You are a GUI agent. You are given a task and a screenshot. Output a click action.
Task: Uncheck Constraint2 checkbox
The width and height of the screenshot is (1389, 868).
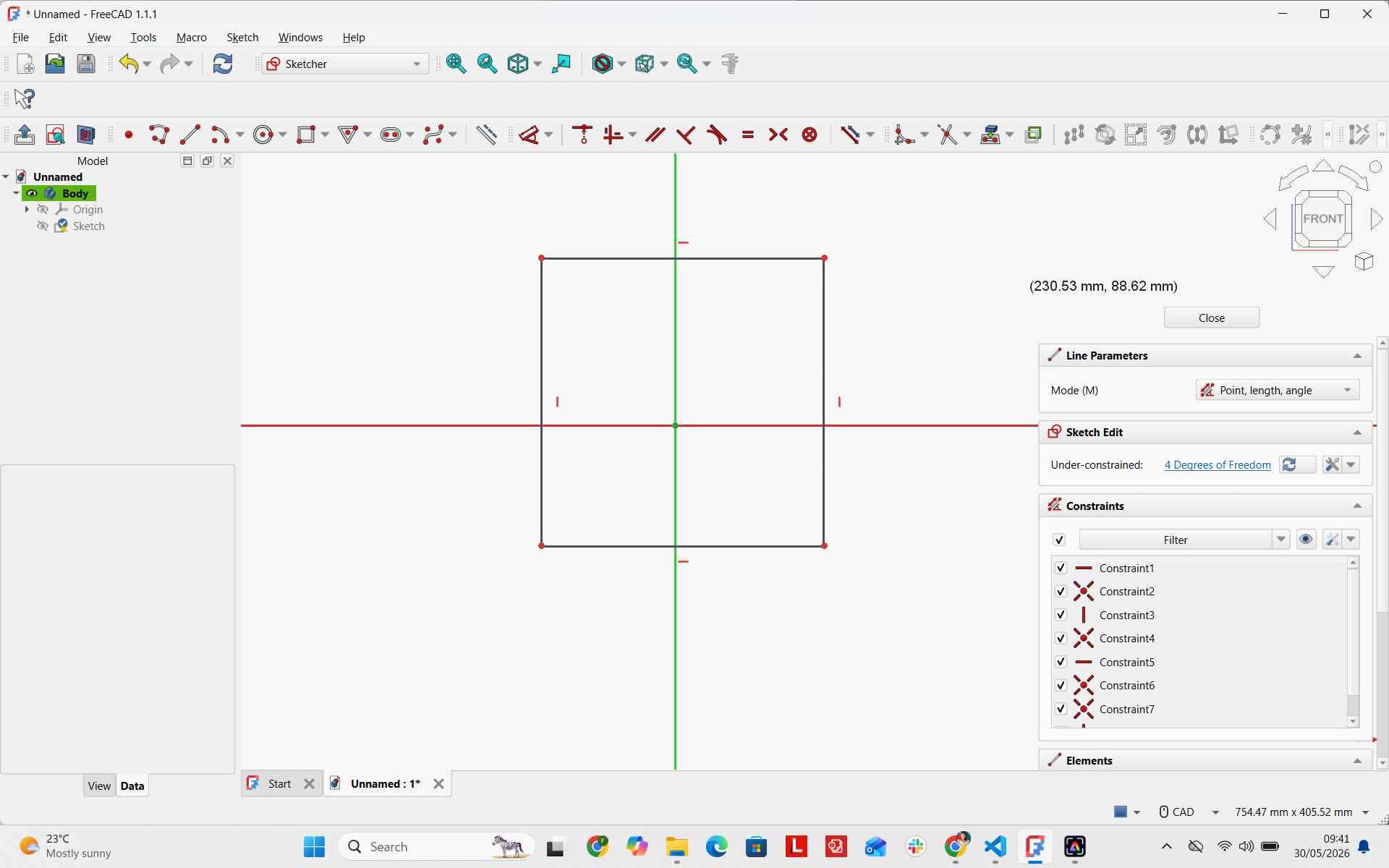(1061, 592)
